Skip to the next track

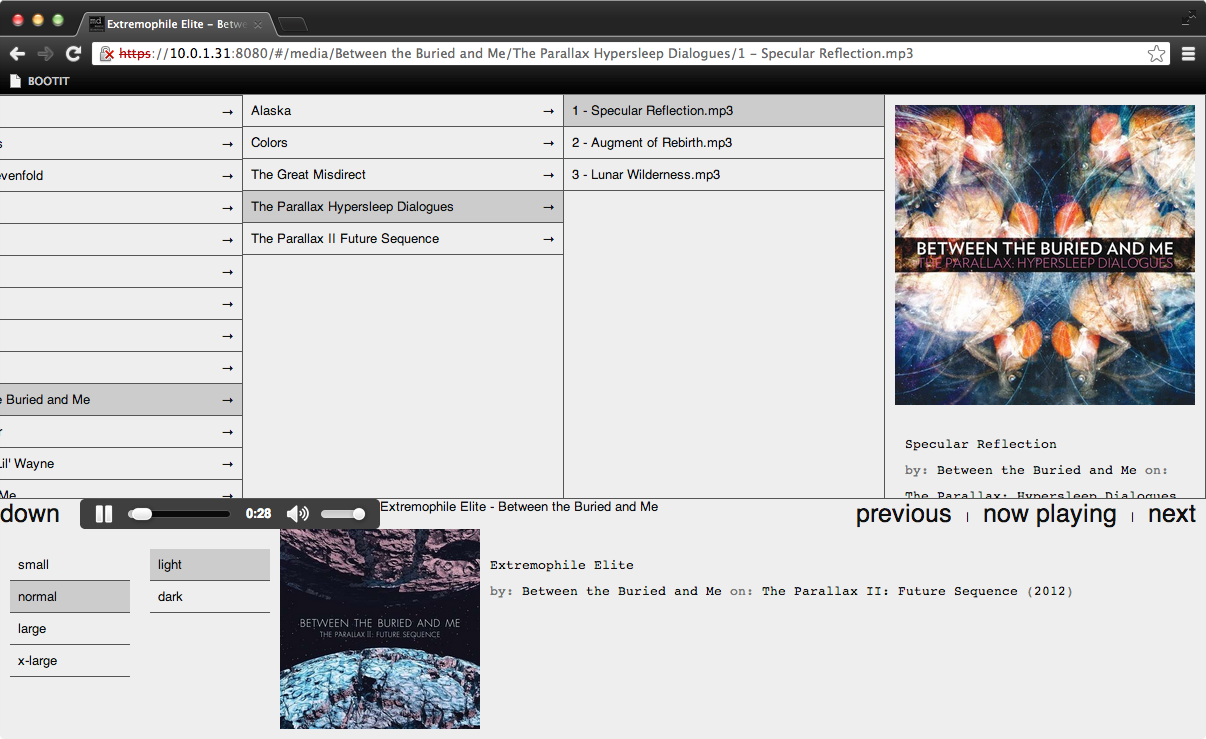pos(1172,514)
